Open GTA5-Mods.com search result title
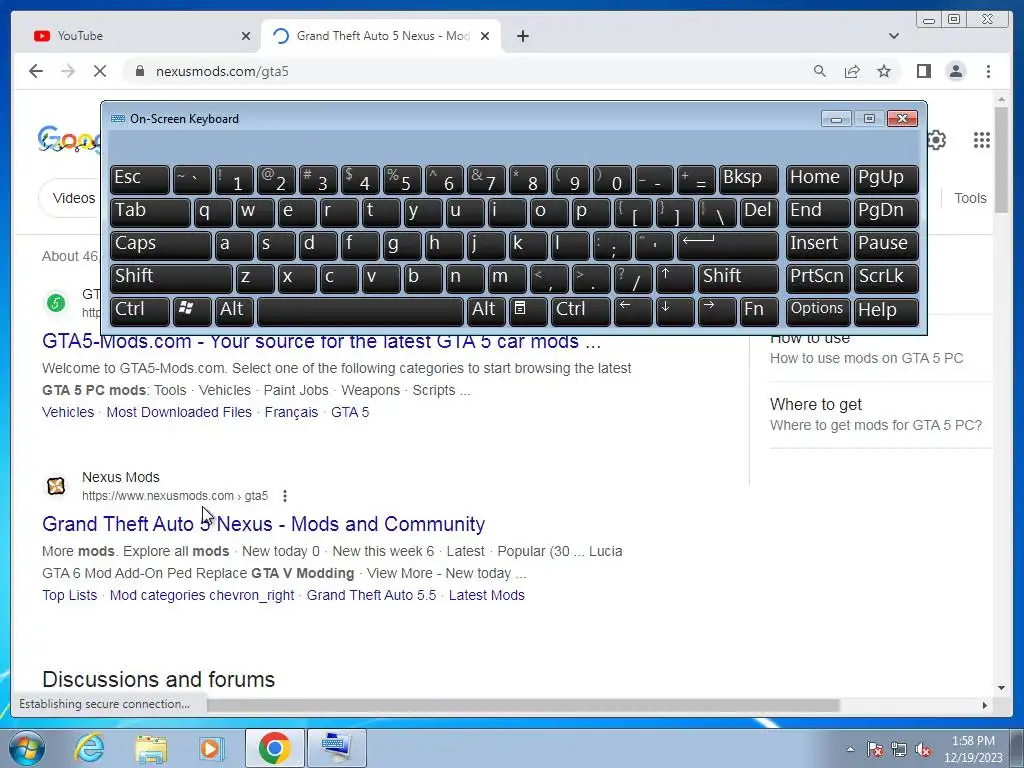 tap(321, 341)
